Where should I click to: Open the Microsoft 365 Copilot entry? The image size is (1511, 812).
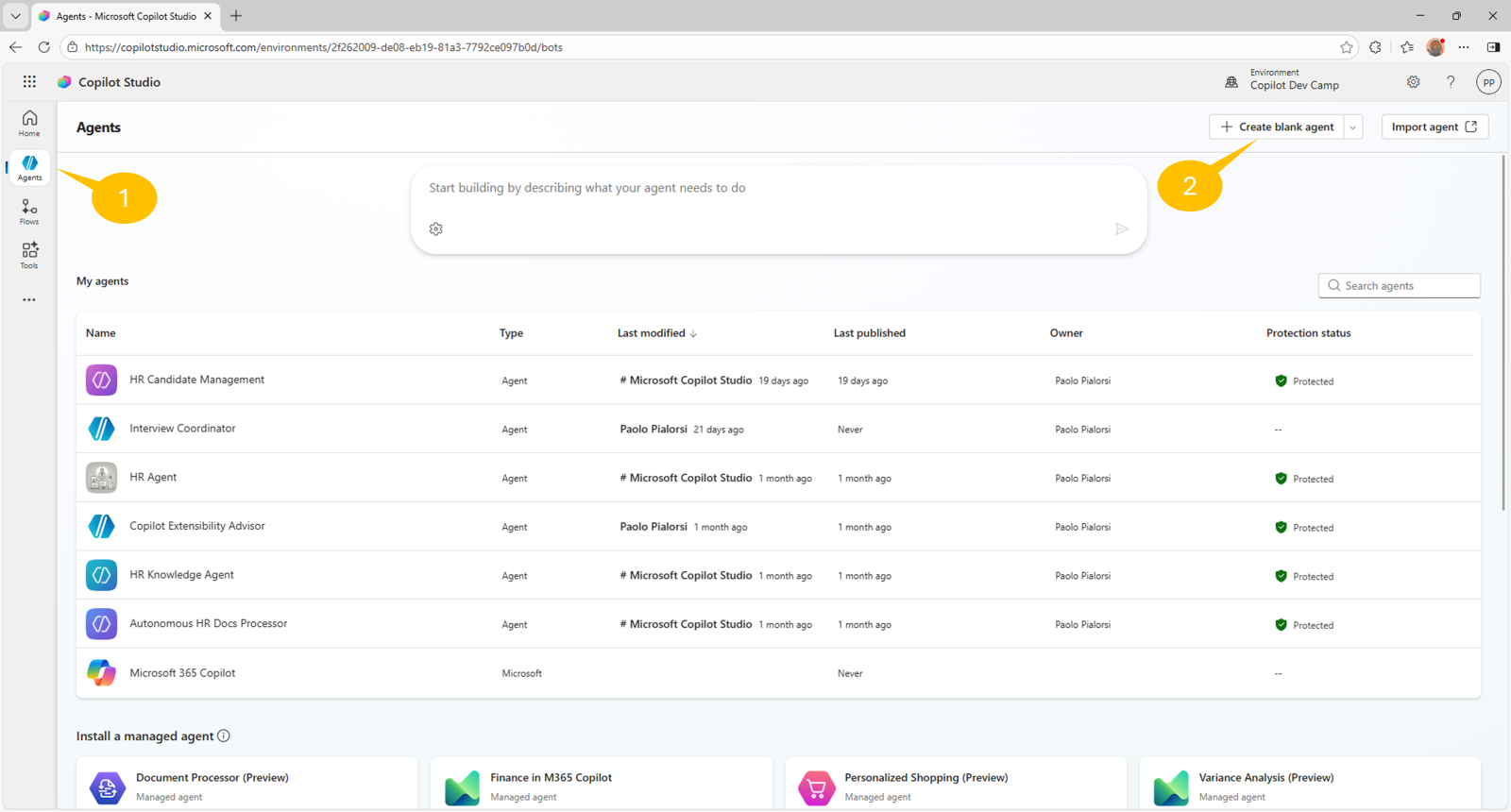(x=182, y=673)
